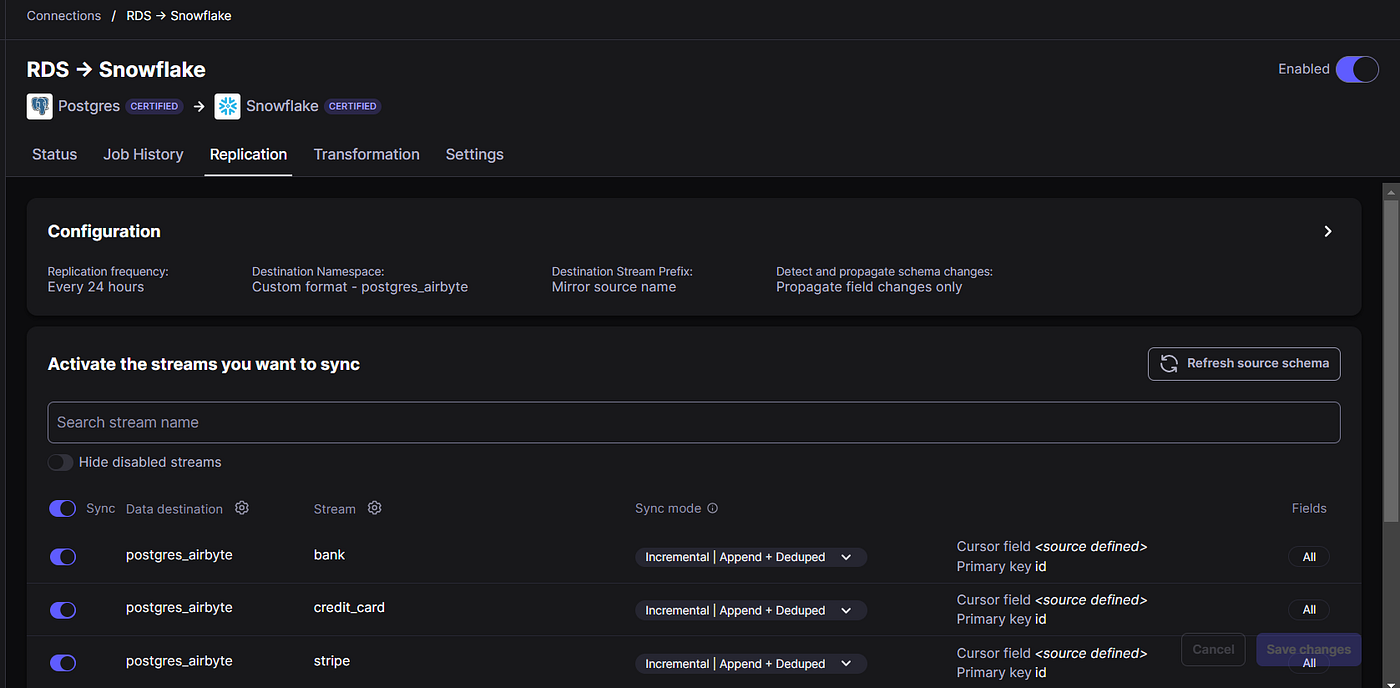Click the Postgres source name
1400x688 pixels.
[x=89, y=106]
